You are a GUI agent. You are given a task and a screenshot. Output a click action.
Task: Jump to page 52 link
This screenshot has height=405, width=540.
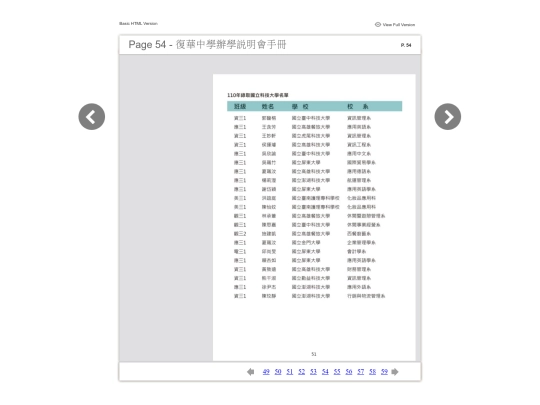pyautogui.click(x=302, y=372)
